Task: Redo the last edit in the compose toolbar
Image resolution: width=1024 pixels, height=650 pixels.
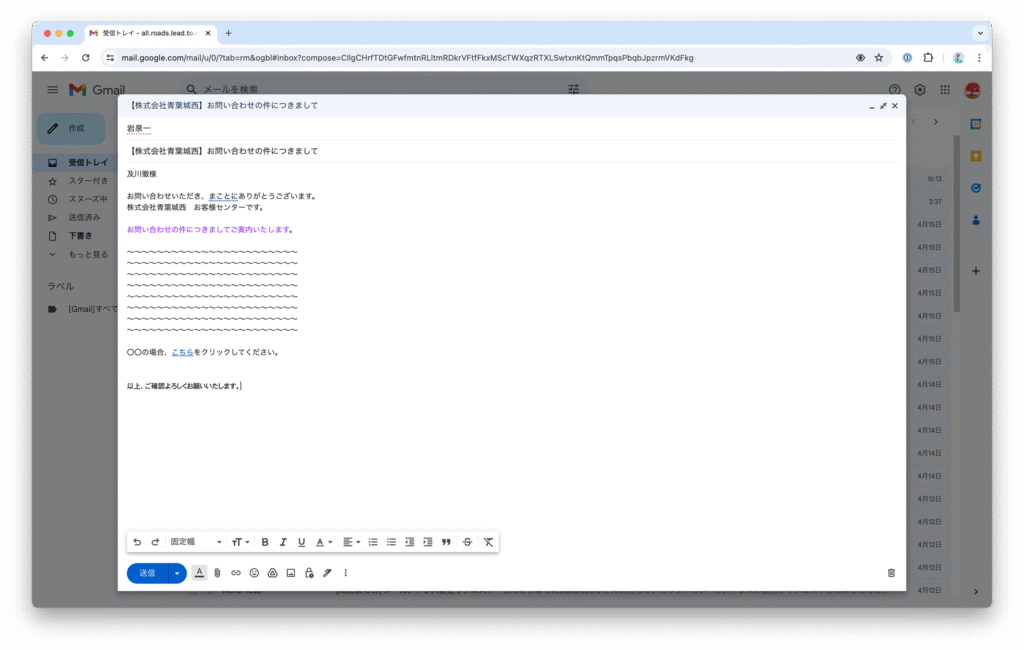Action: (x=155, y=542)
